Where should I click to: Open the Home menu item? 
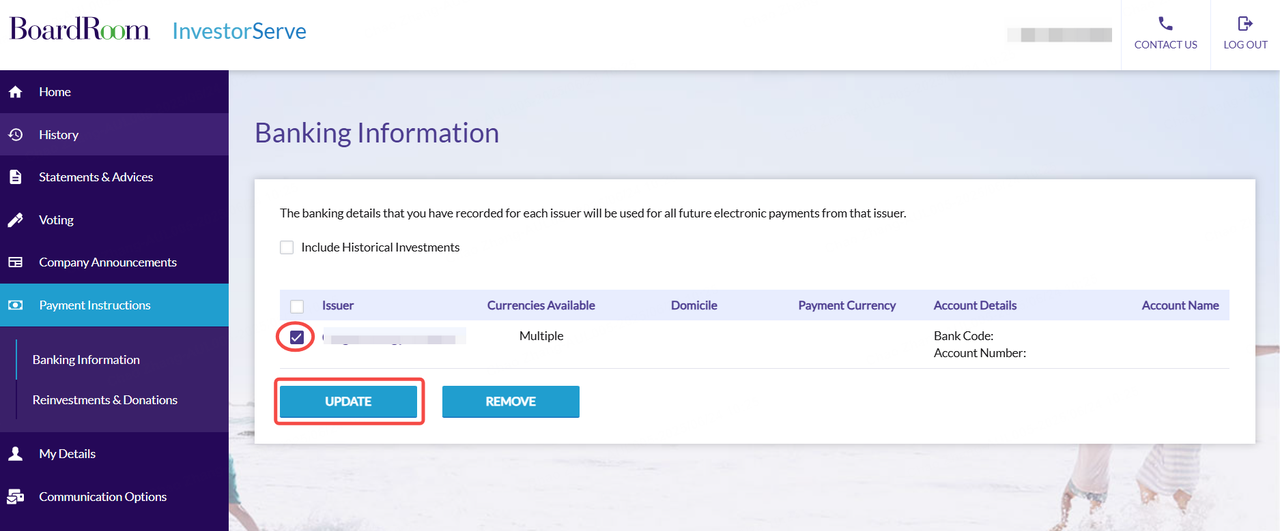(114, 92)
